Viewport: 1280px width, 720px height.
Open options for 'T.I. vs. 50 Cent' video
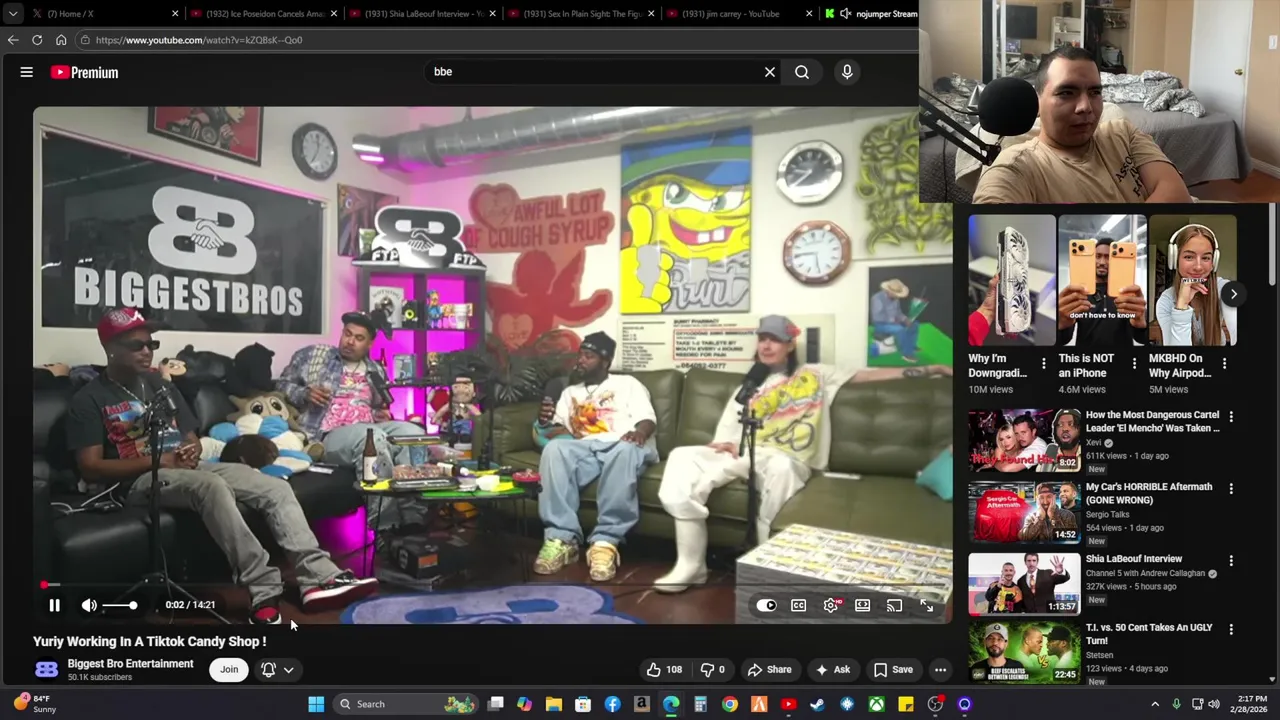[1231, 629]
